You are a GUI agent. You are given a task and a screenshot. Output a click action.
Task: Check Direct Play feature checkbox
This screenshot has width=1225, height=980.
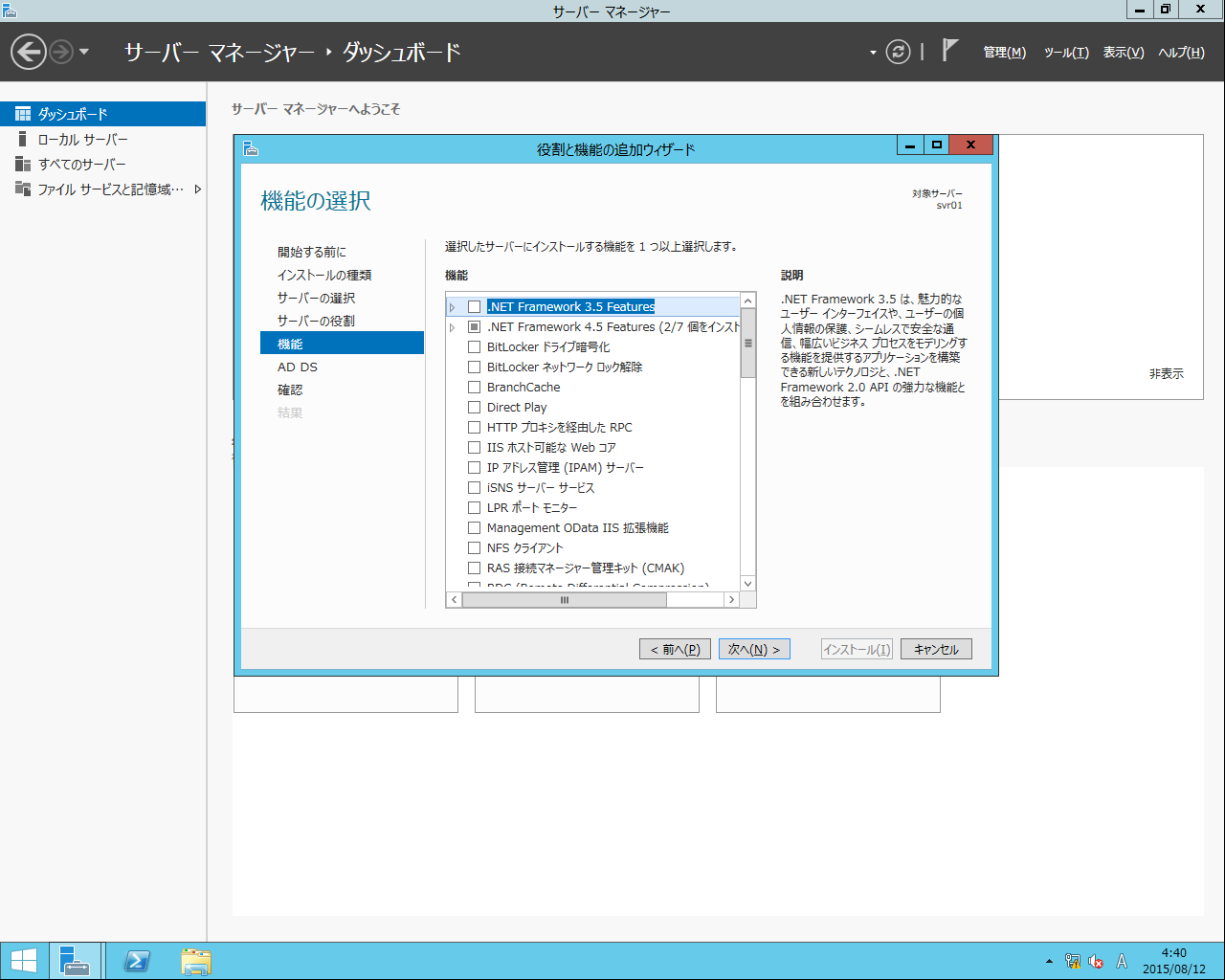coord(474,407)
